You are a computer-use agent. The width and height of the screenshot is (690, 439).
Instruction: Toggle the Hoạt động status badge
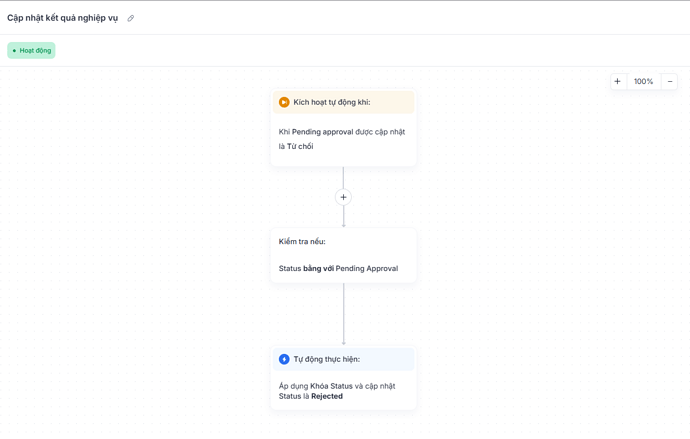(31, 51)
